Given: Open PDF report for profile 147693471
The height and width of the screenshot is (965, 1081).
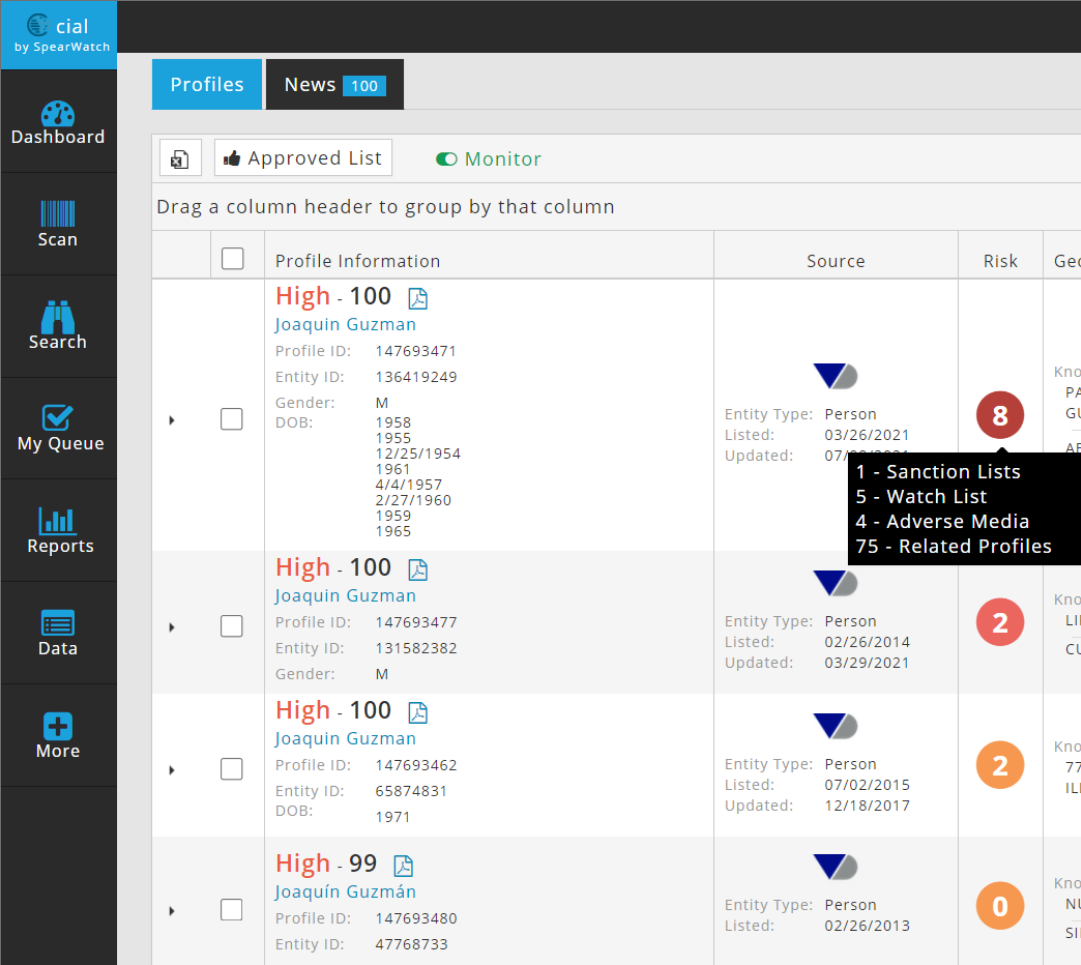Looking at the screenshot, I should pyautogui.click(x=418, y=298).
